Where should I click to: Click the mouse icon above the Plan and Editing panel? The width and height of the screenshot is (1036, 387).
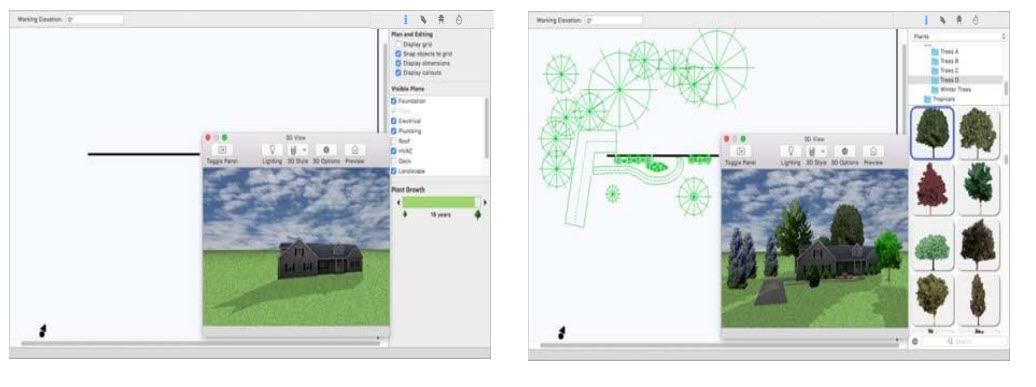click(459, 20)
